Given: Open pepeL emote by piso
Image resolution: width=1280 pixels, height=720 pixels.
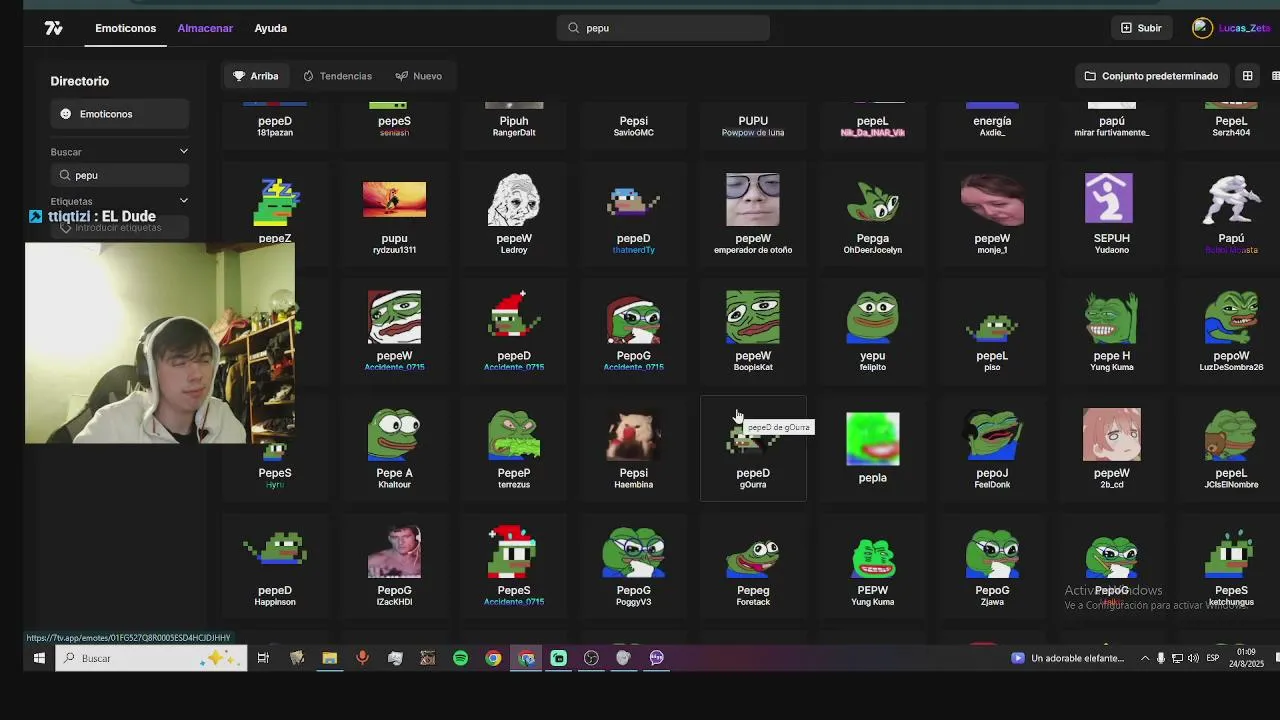Looking at the screenshot, I should coord(992,330).
